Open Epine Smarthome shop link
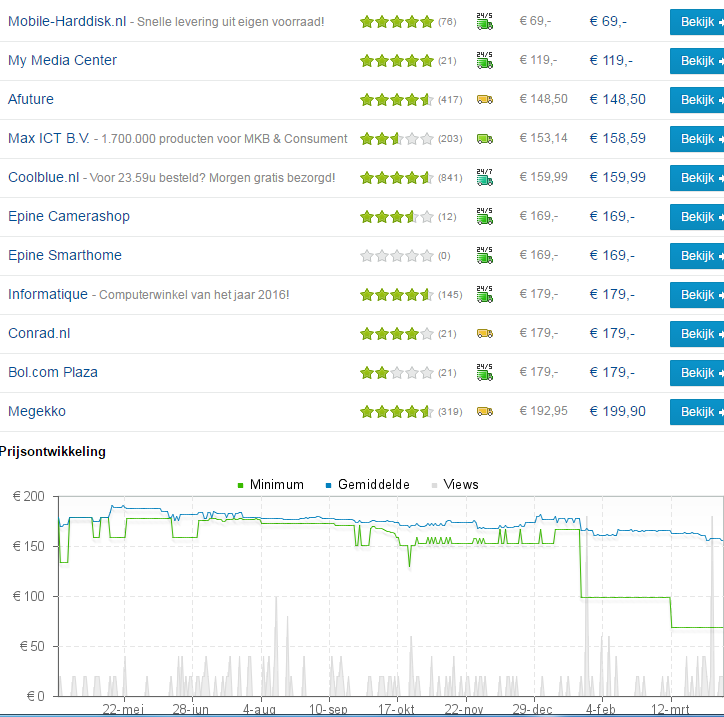This screenshot has height=717, width=724. tap(65, 255)
